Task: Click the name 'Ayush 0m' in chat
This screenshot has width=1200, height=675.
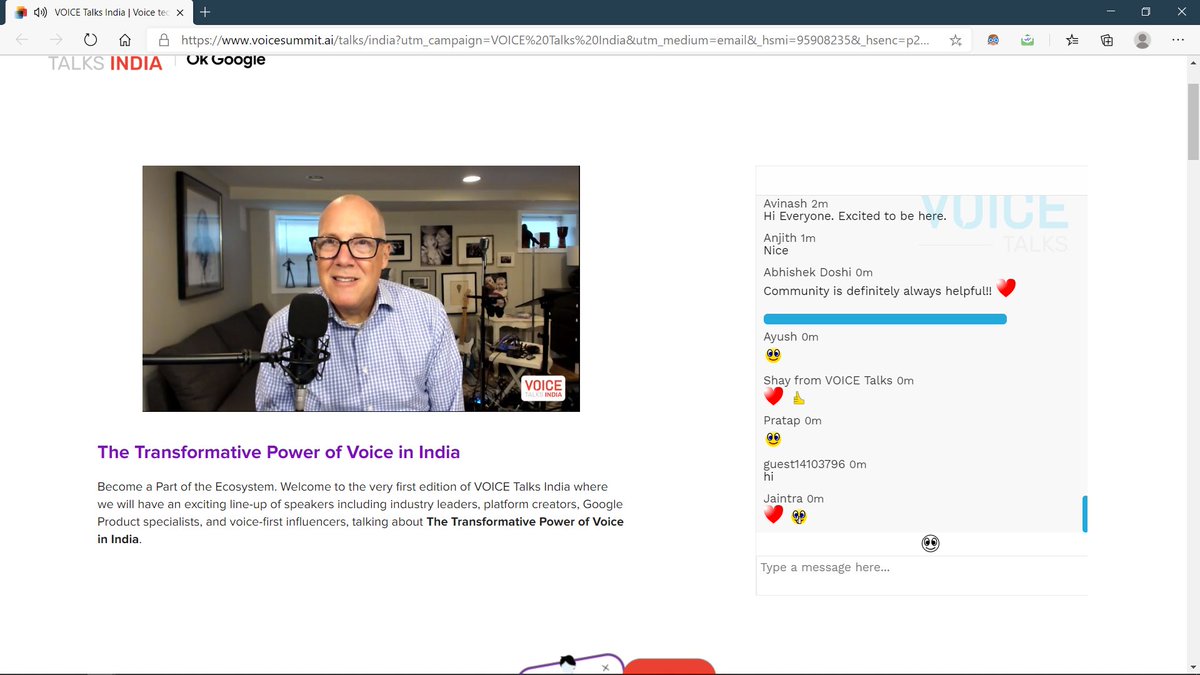Action: click(x=791, y=337)
